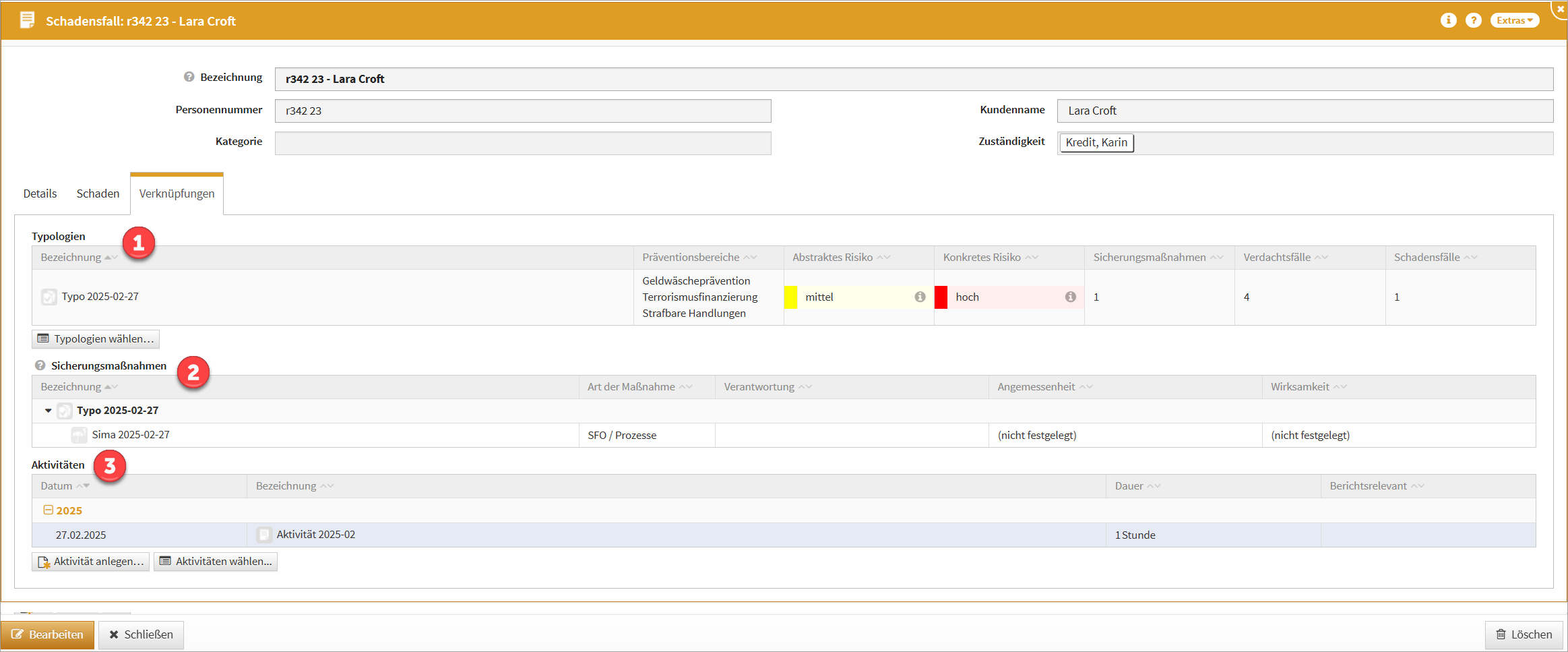Click the yellow mittel risk color swatch

[790, 297]
